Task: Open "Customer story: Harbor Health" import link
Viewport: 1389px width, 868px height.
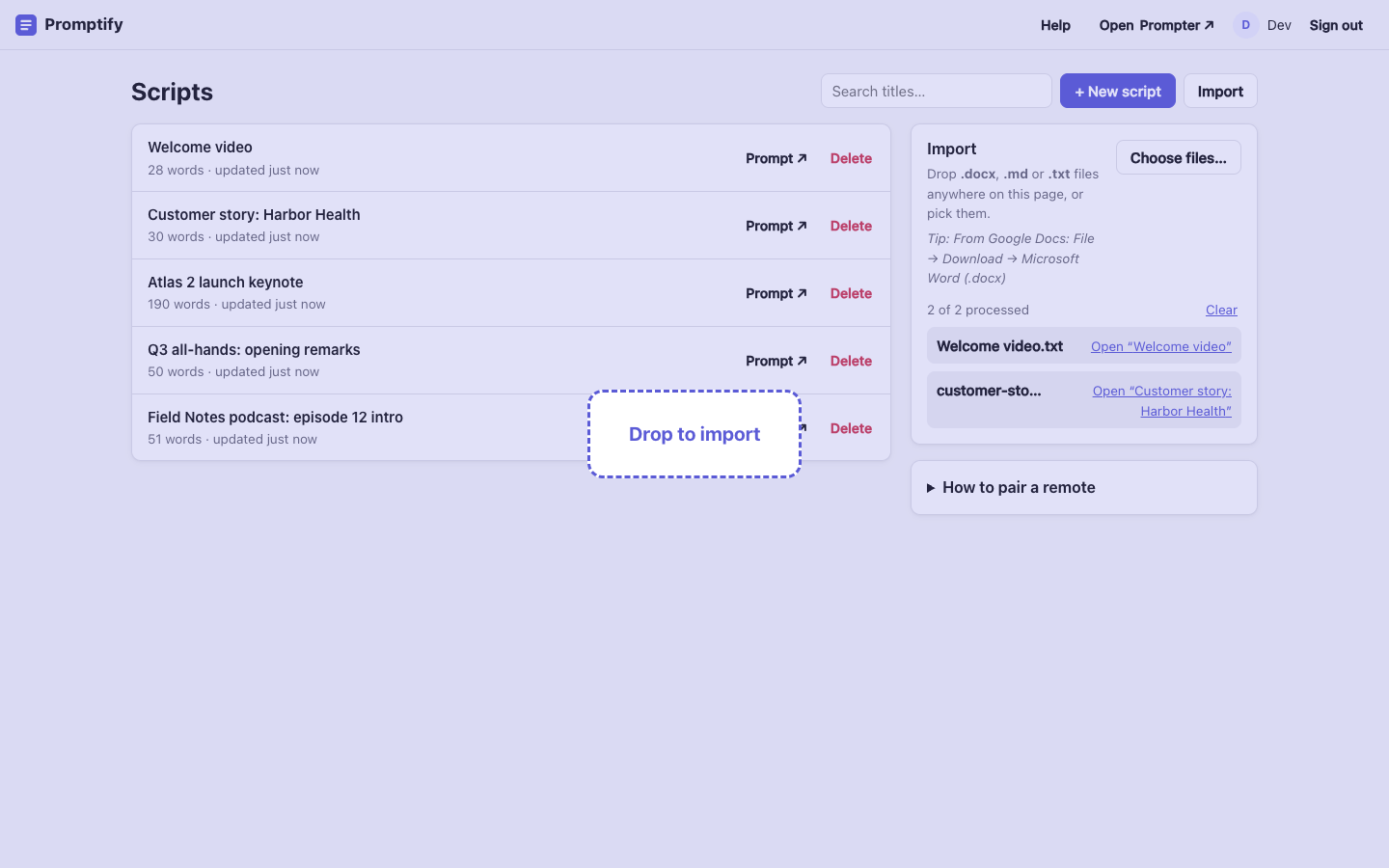Action: click(1161, 400)
